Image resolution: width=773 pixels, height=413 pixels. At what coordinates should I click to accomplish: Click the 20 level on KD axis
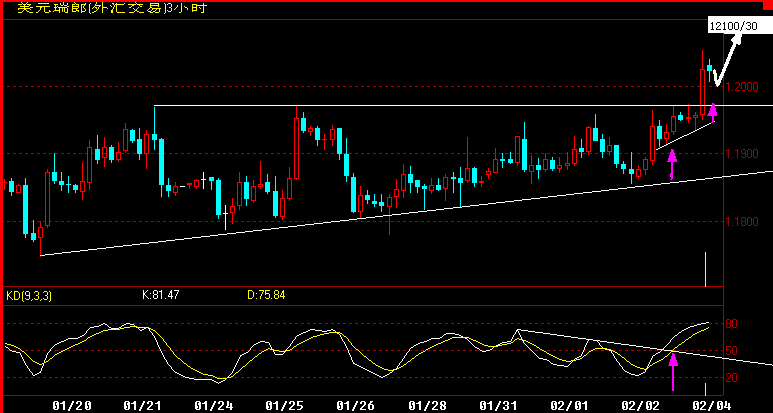733,379
